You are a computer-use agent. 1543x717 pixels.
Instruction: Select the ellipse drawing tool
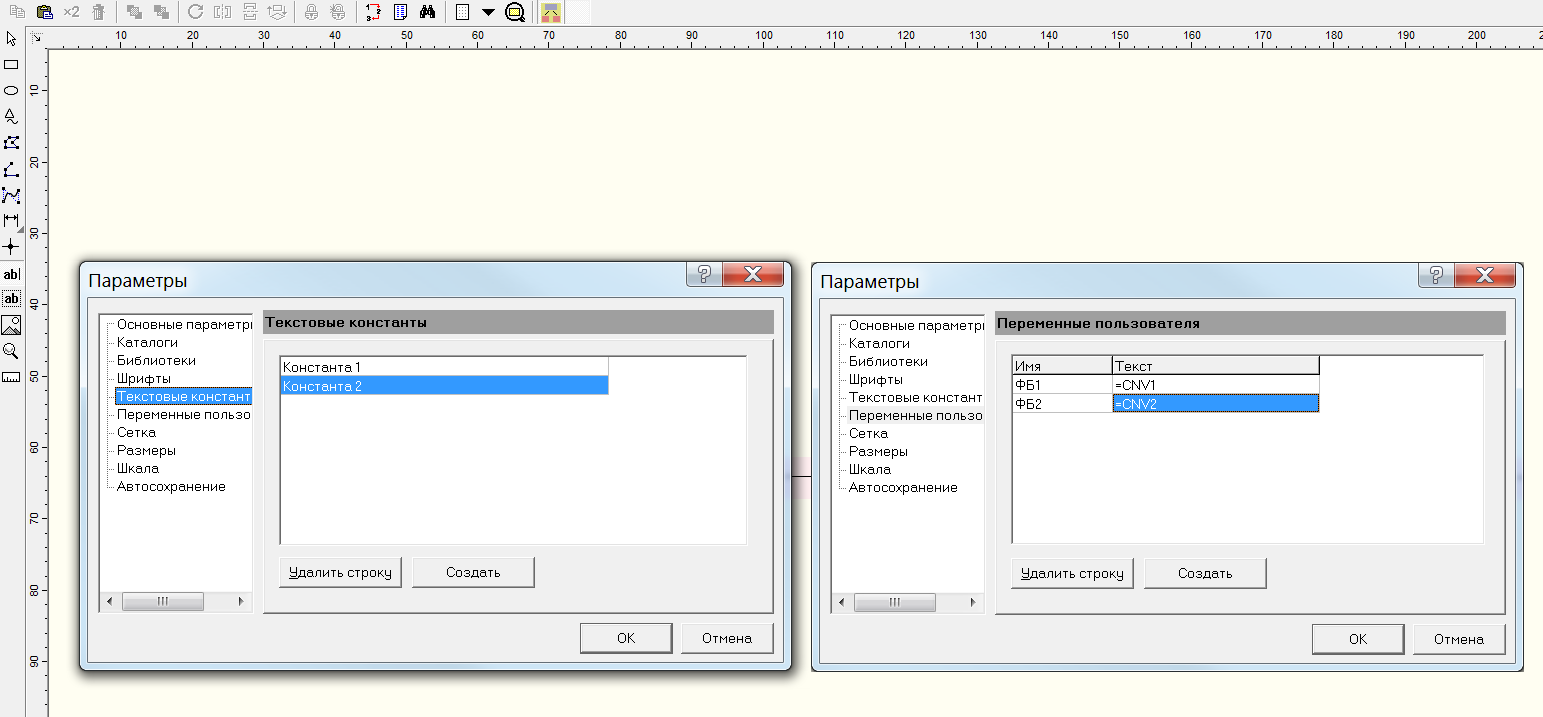pos(11,90)
